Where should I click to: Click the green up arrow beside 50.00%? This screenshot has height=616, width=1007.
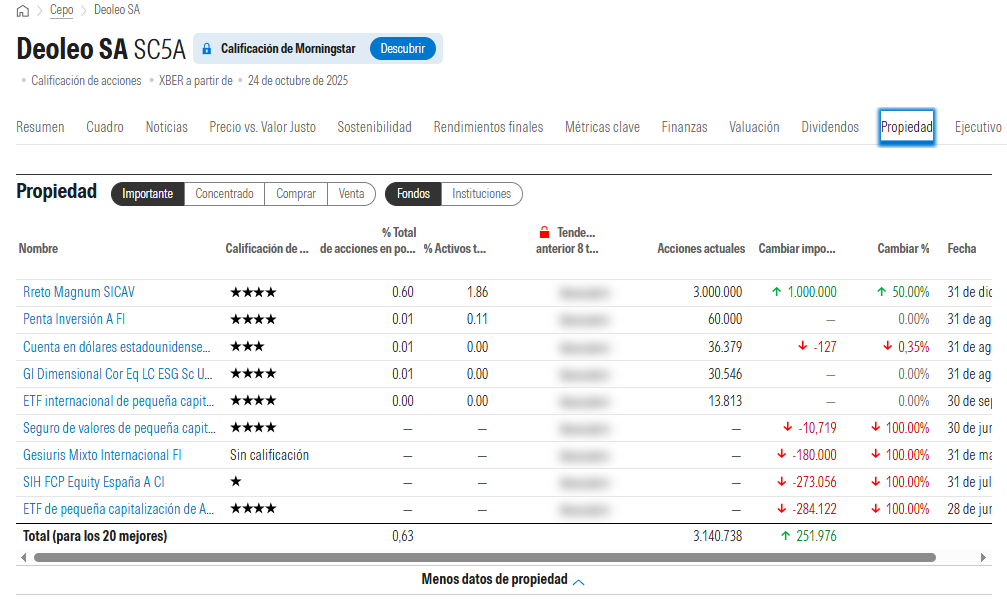pyautogui.click(x=882, y=292)
